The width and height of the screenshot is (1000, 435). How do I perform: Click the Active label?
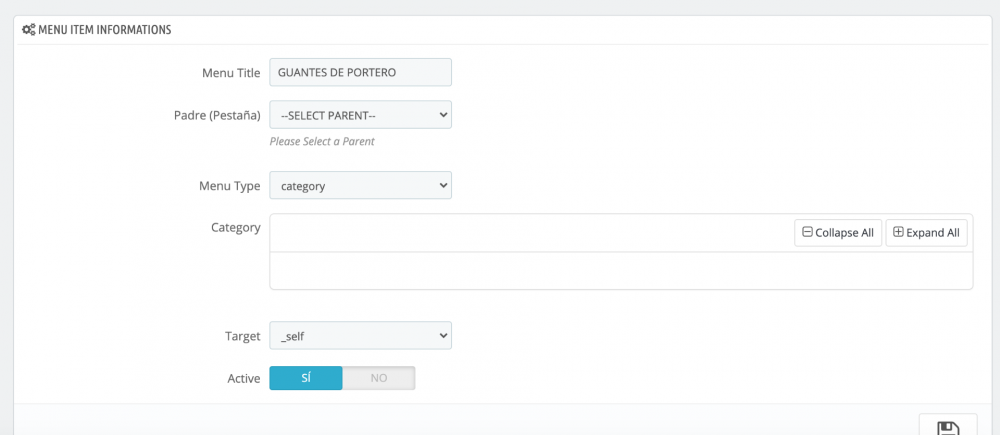pyautogui.click(x=243, y=378)
